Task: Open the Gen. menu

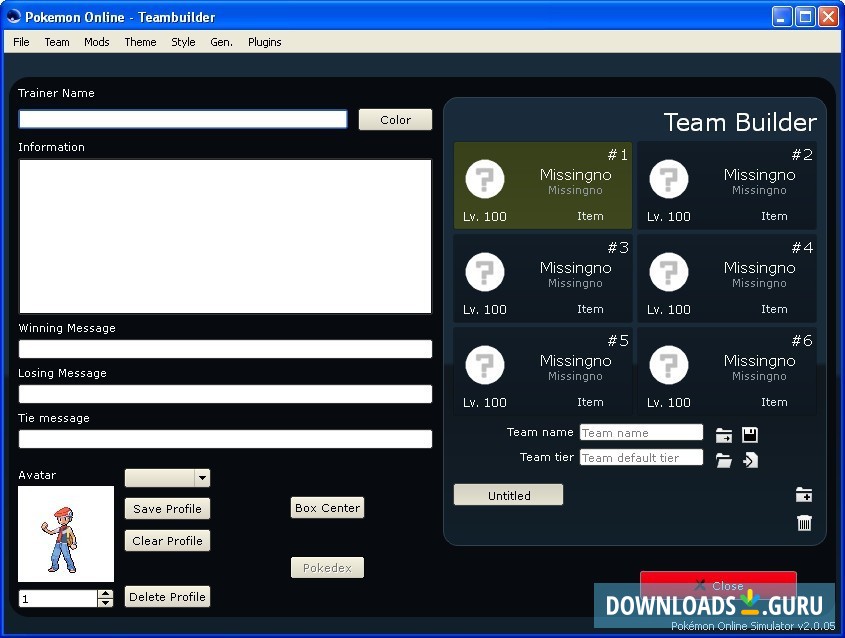Action: click(221, 42)
